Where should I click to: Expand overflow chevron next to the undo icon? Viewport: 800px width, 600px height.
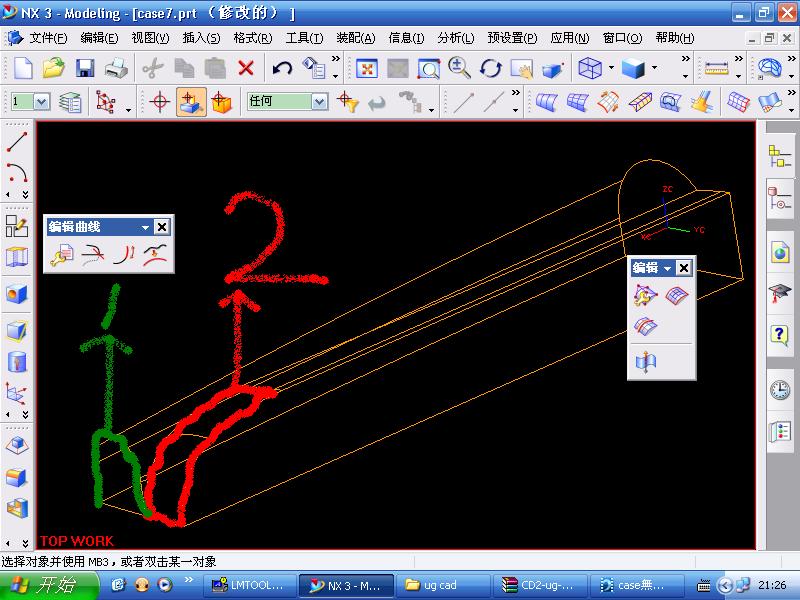point(336,59)
